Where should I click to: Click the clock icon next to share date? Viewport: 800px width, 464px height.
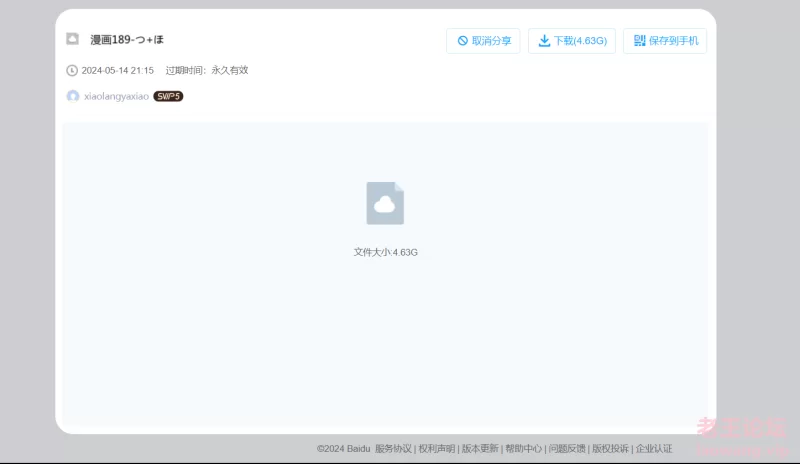pos(72,70)
